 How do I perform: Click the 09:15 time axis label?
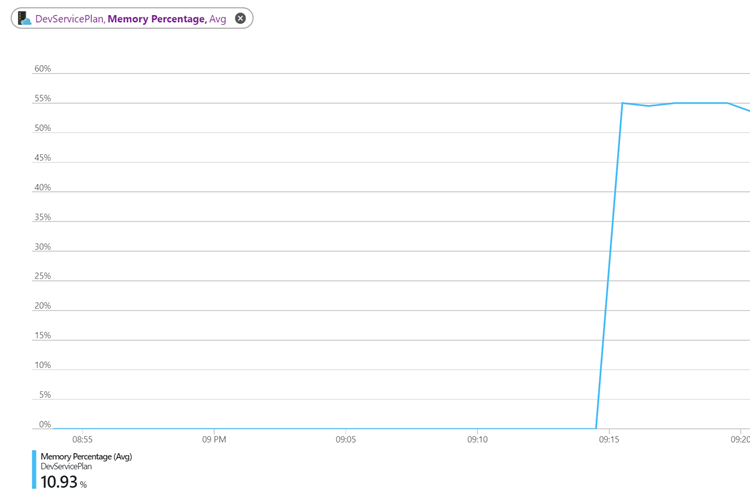609,439
